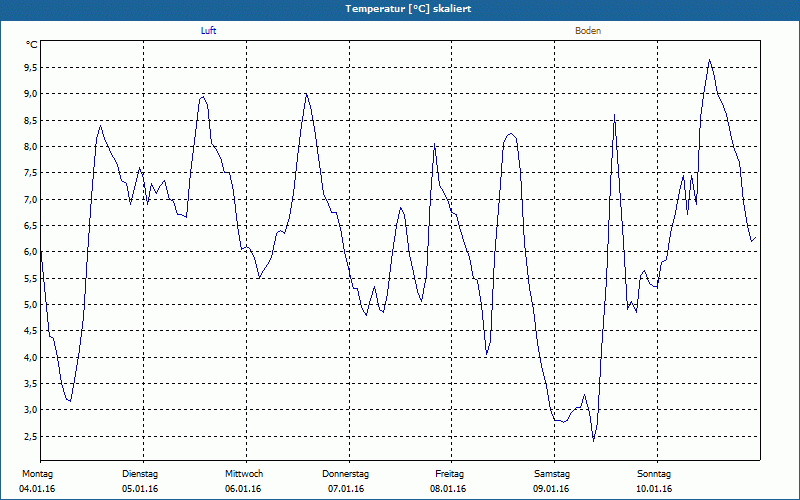Click the date 06.01.16
Screen dimensions: 800x500
[x=243, y=489]
